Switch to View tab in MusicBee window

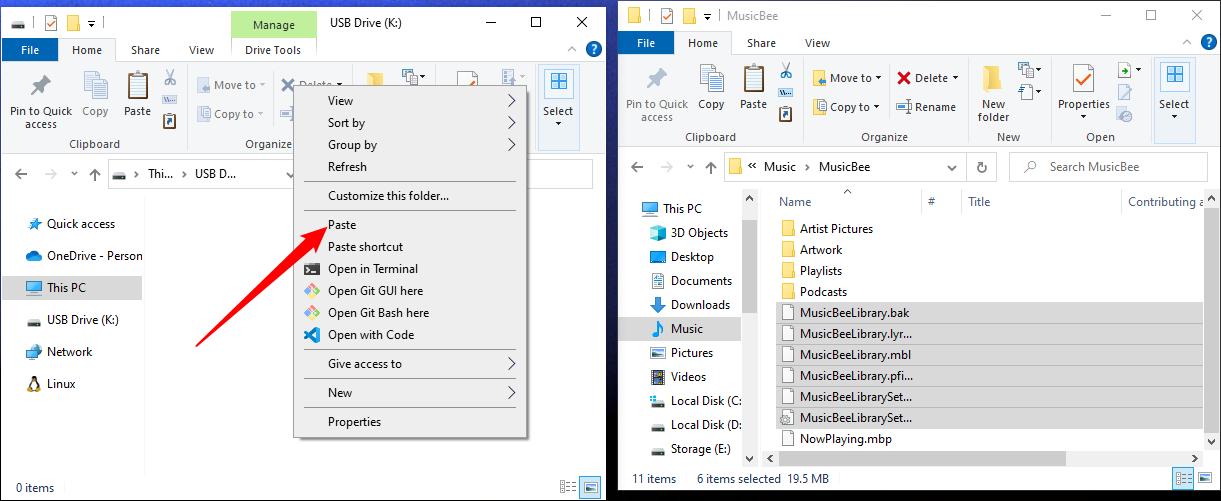point(817,43)
